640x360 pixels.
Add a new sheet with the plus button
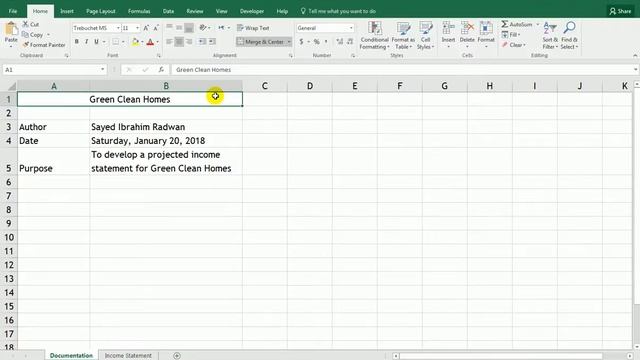(177, 356)
